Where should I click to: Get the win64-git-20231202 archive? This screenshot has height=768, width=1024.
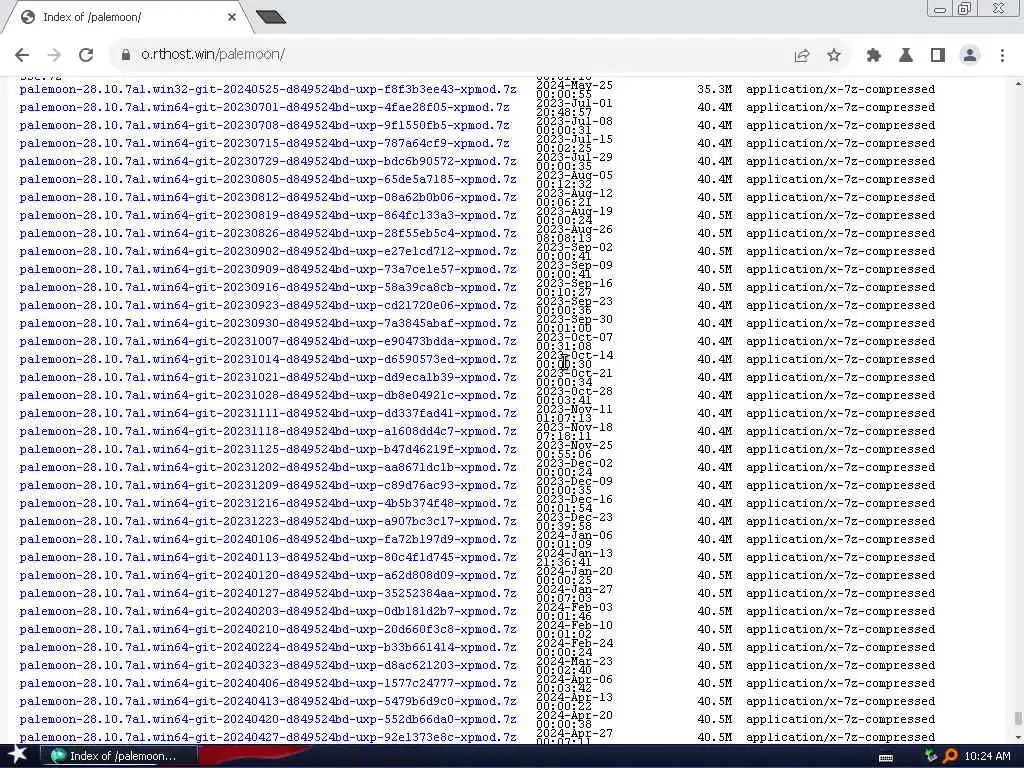[268, 467]
